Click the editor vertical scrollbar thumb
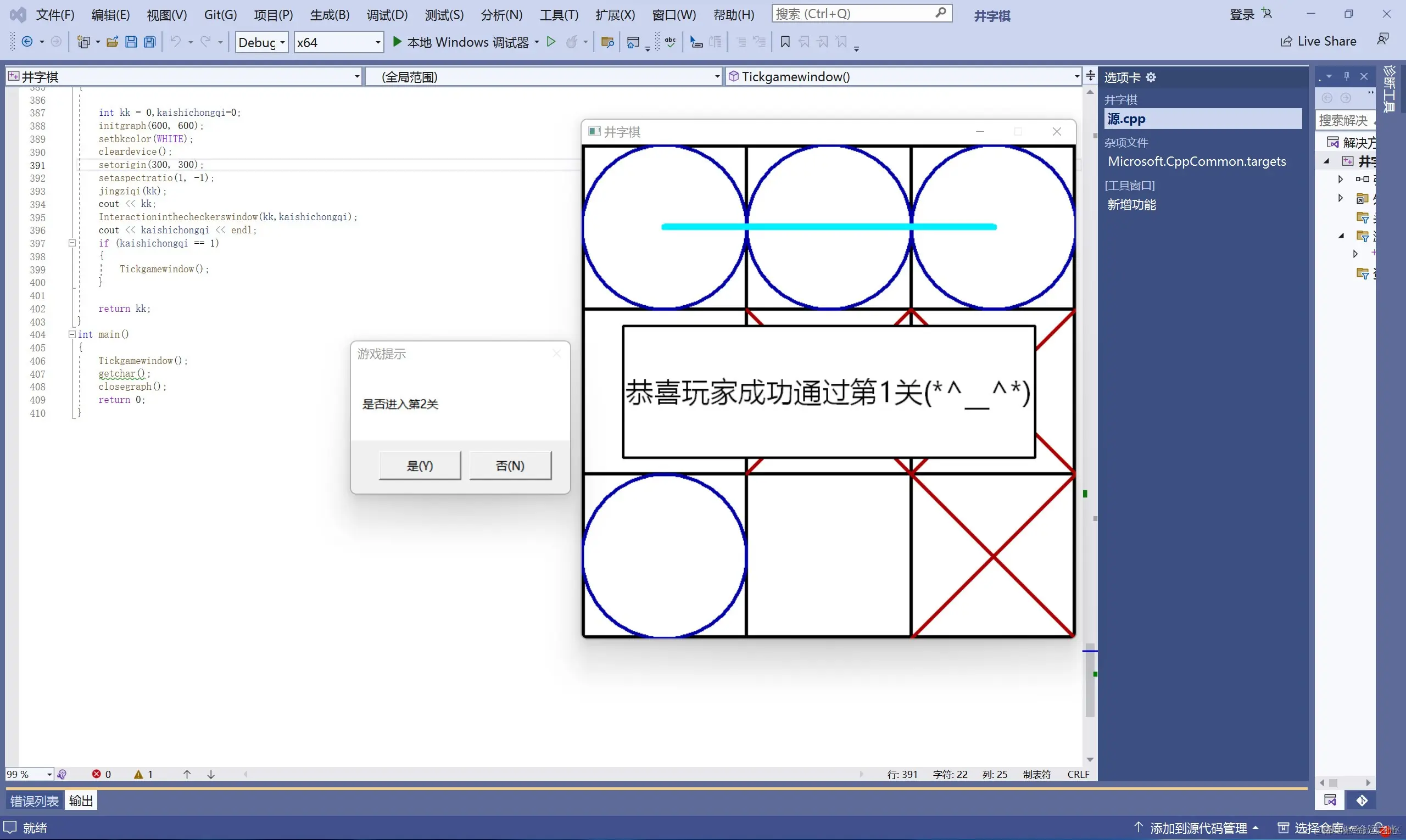 coord(1090,680)
